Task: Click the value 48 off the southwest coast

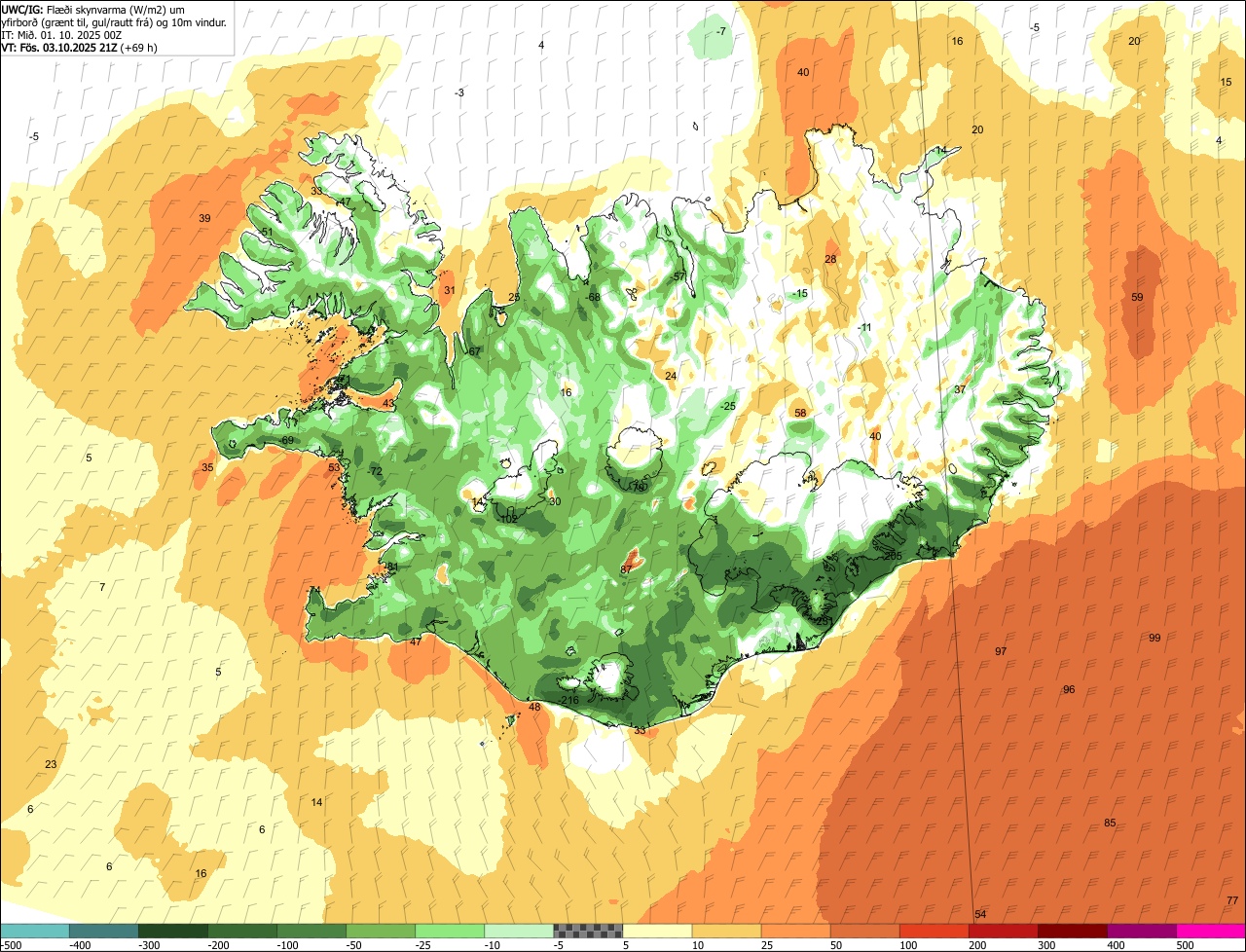Action: click(533, 708)
